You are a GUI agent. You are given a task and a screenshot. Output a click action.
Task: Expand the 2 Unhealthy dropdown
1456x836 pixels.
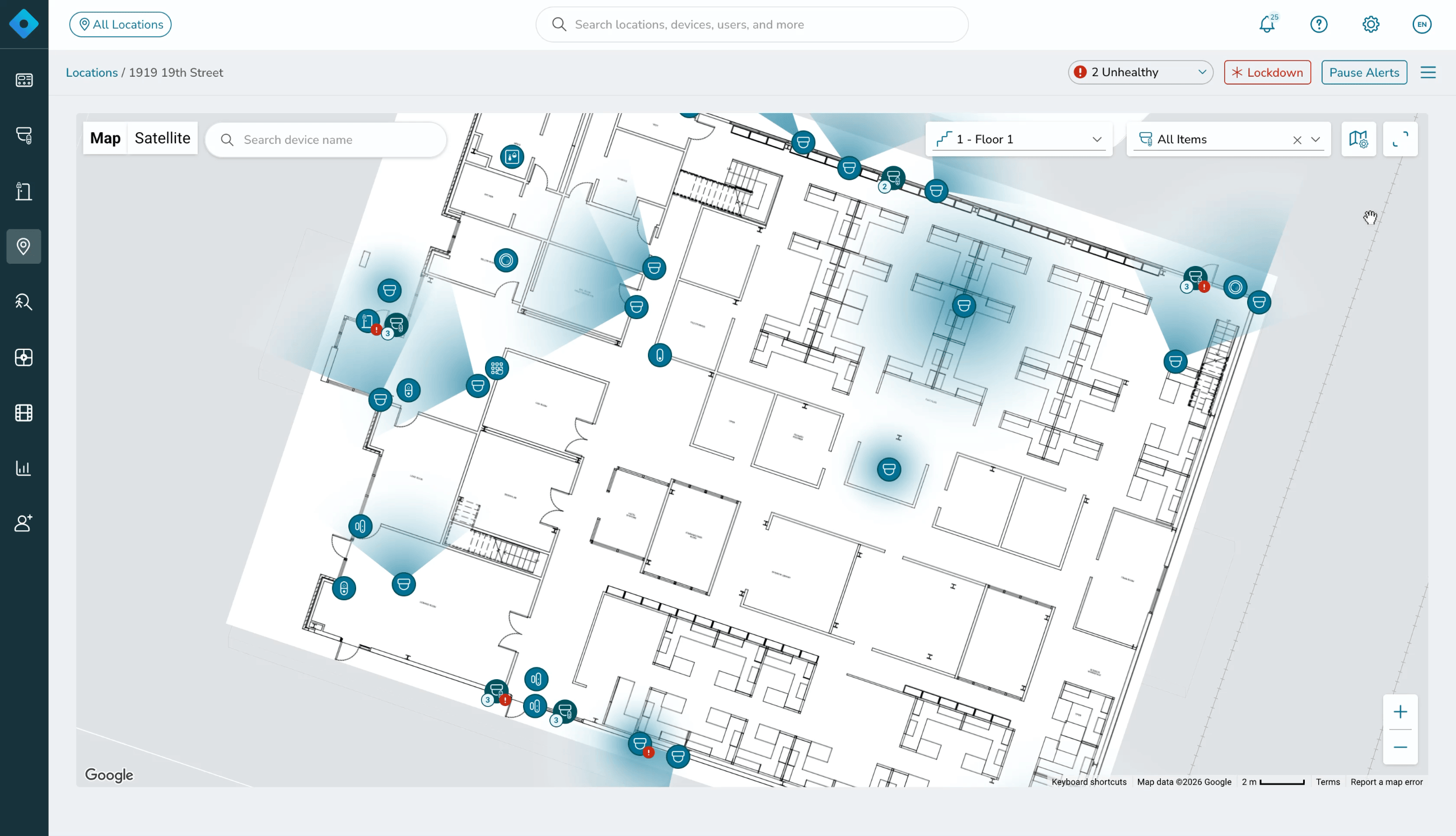tap(1140, 72)
